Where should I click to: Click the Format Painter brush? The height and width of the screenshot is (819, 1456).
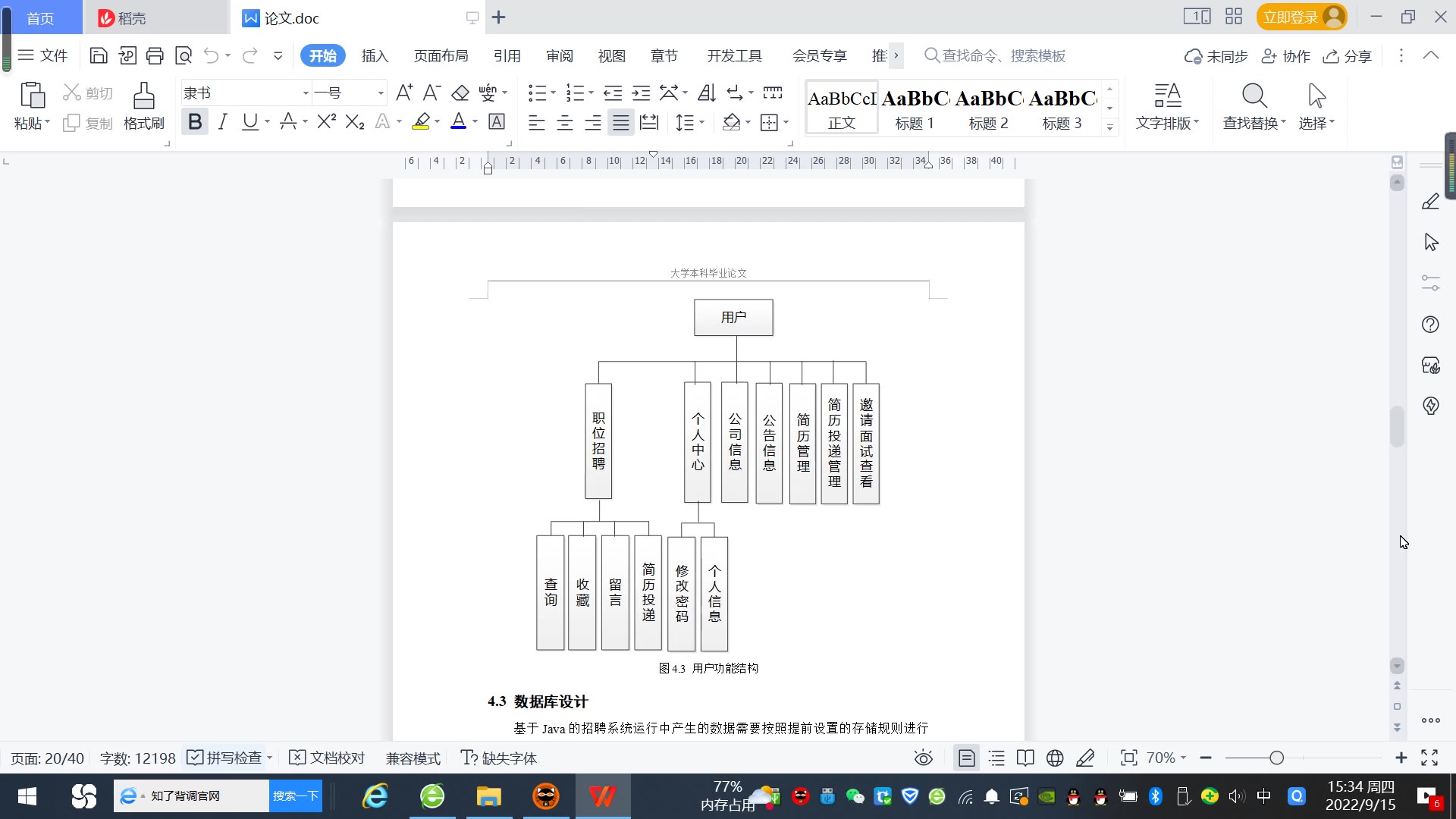pyautogui.click(x=143, y=105)
